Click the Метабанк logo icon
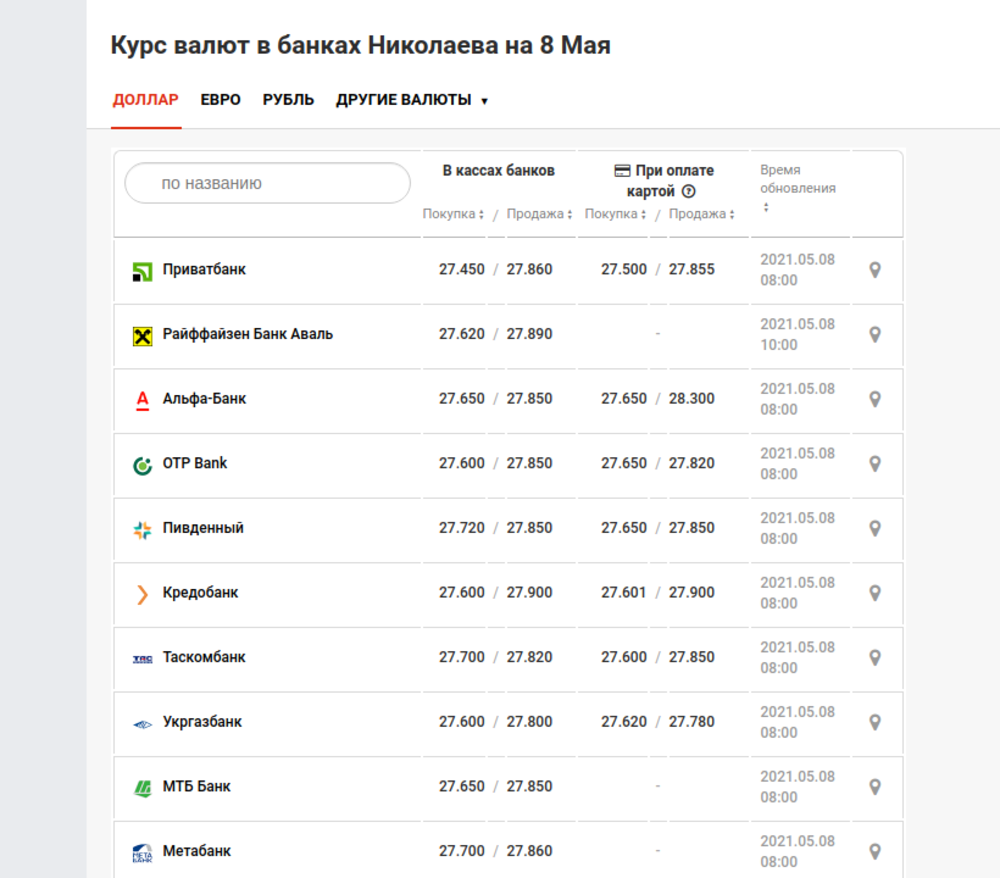This screenshot has height=878, width=1000. pos(142,853)
